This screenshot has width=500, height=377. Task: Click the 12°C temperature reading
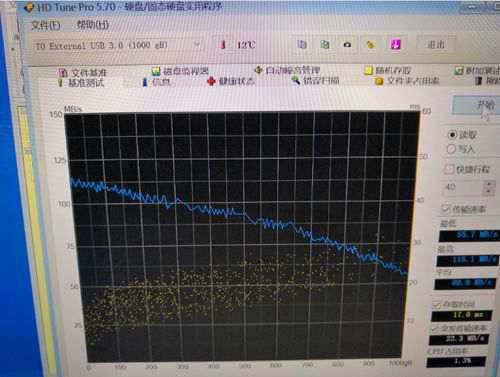pos(246,45)
